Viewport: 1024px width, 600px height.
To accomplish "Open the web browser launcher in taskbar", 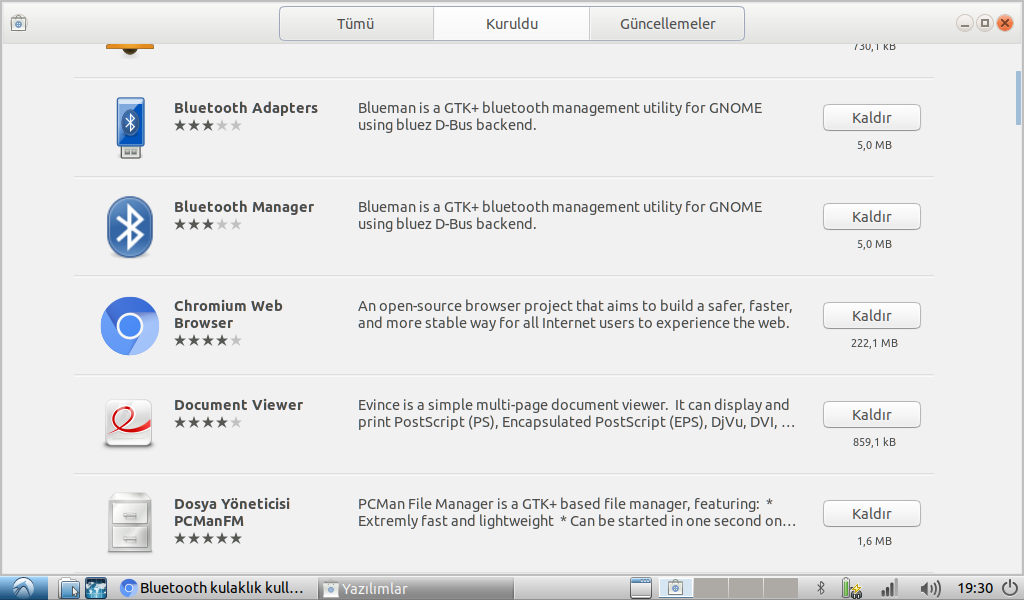I will (96, 588).
